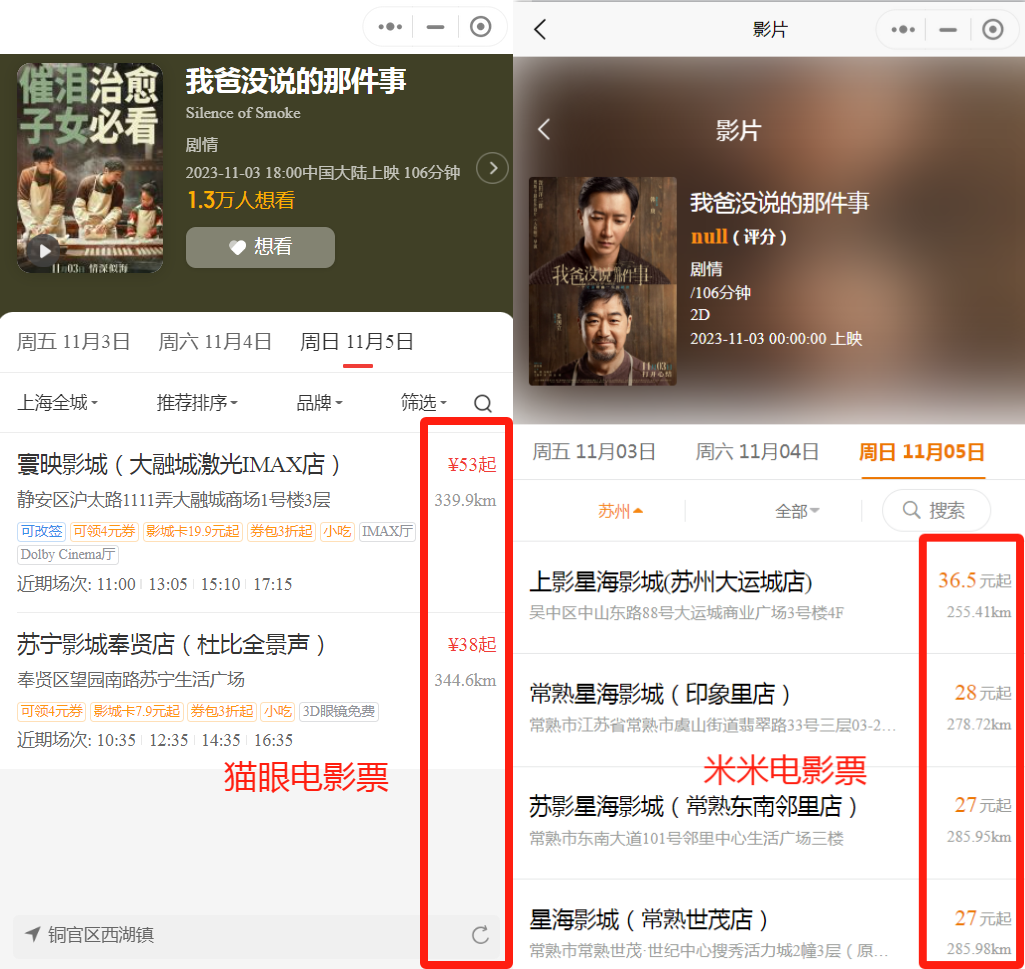Tap the 可改签 tag on 寰映影城
The height and width of the screenshot is (969, 1025).
click(x=42, y=531)
